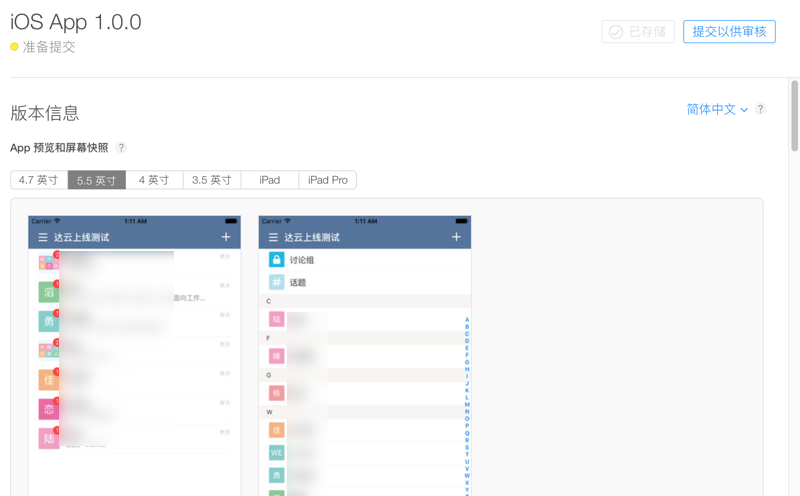This screenshot has width=800, height=496.
Task: Click the WE avatar in contact list
Action: (x=276, y=453)
